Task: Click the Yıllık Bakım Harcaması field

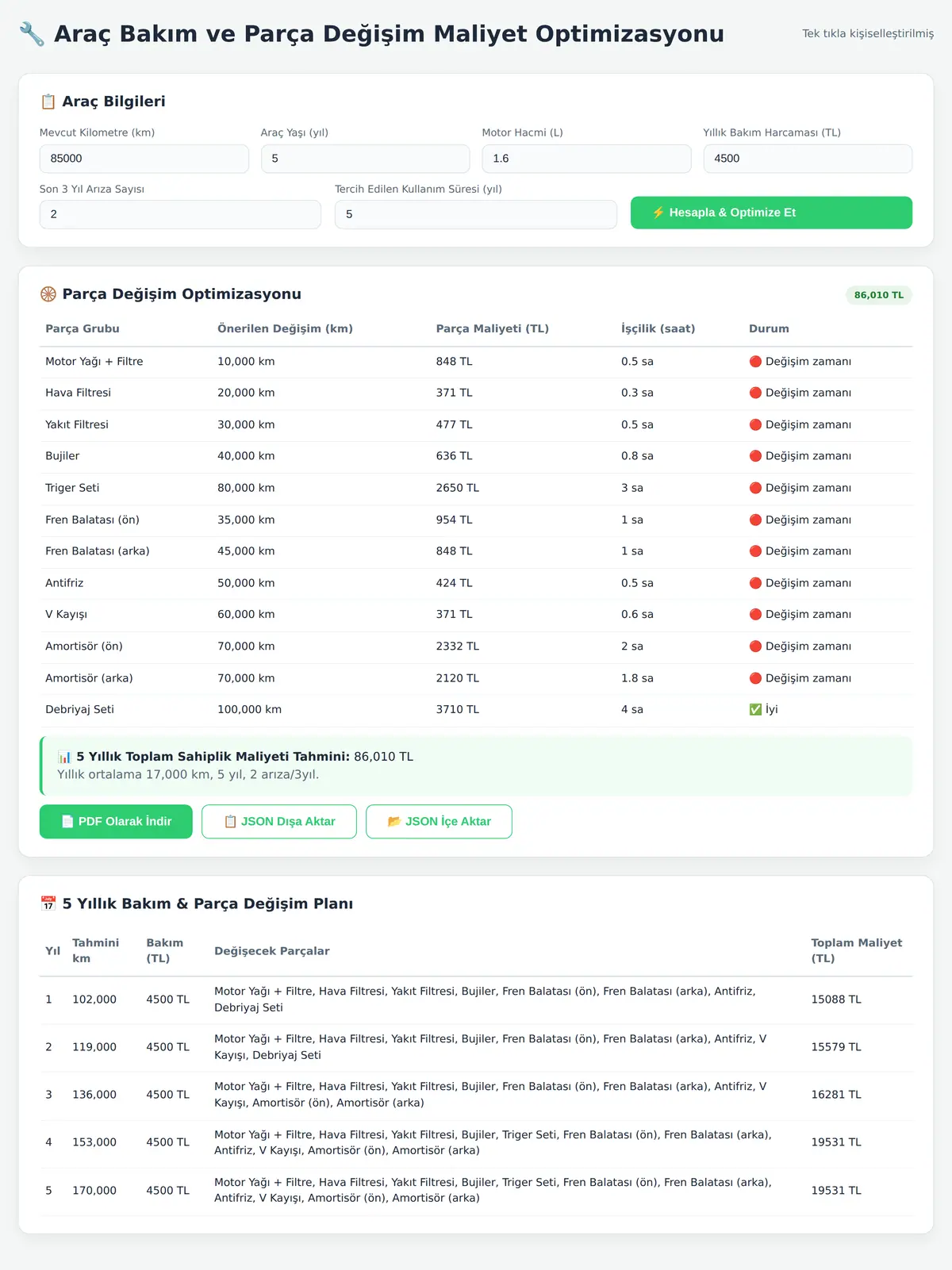Action: (808, 159)
